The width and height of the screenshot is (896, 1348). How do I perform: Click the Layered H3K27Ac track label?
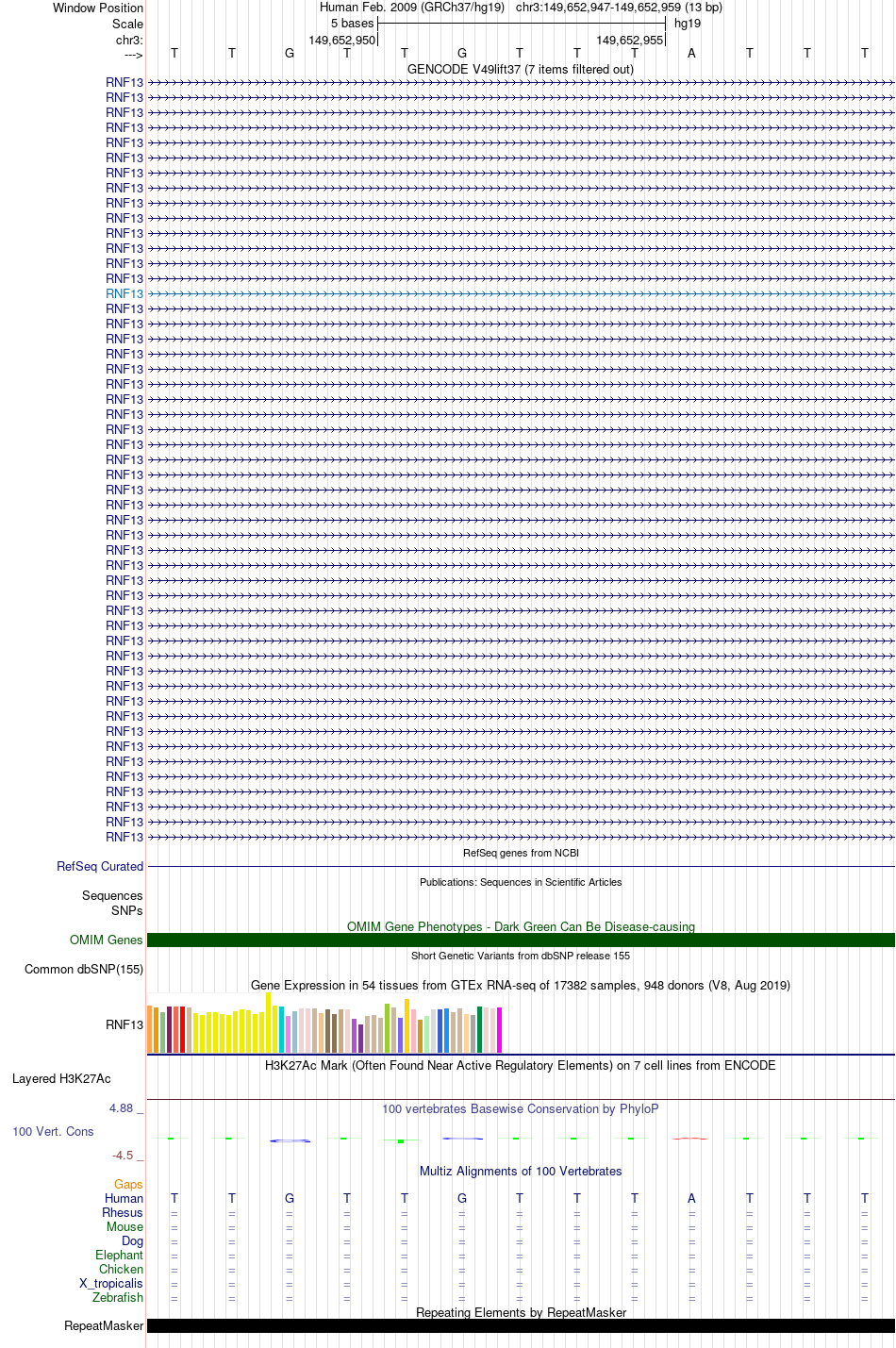coord(61,1078)
